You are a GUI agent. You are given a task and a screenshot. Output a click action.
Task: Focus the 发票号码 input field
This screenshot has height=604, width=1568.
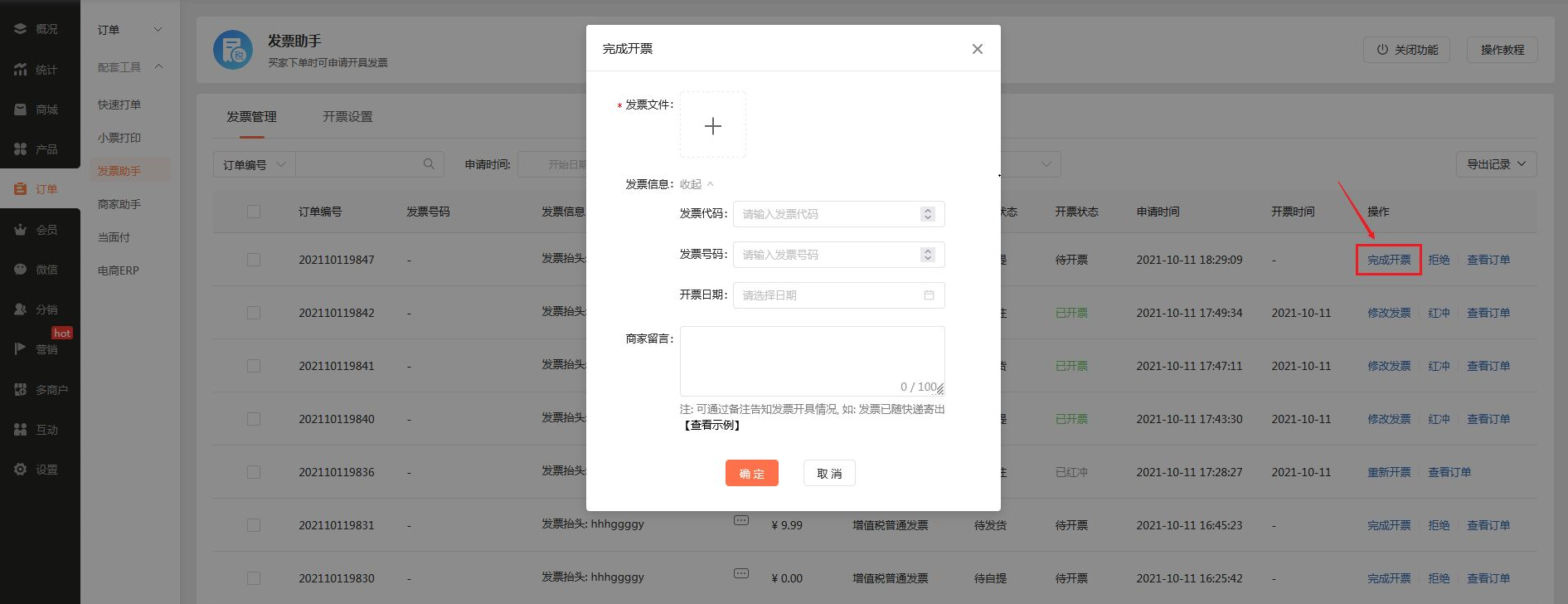click(839, 255)
